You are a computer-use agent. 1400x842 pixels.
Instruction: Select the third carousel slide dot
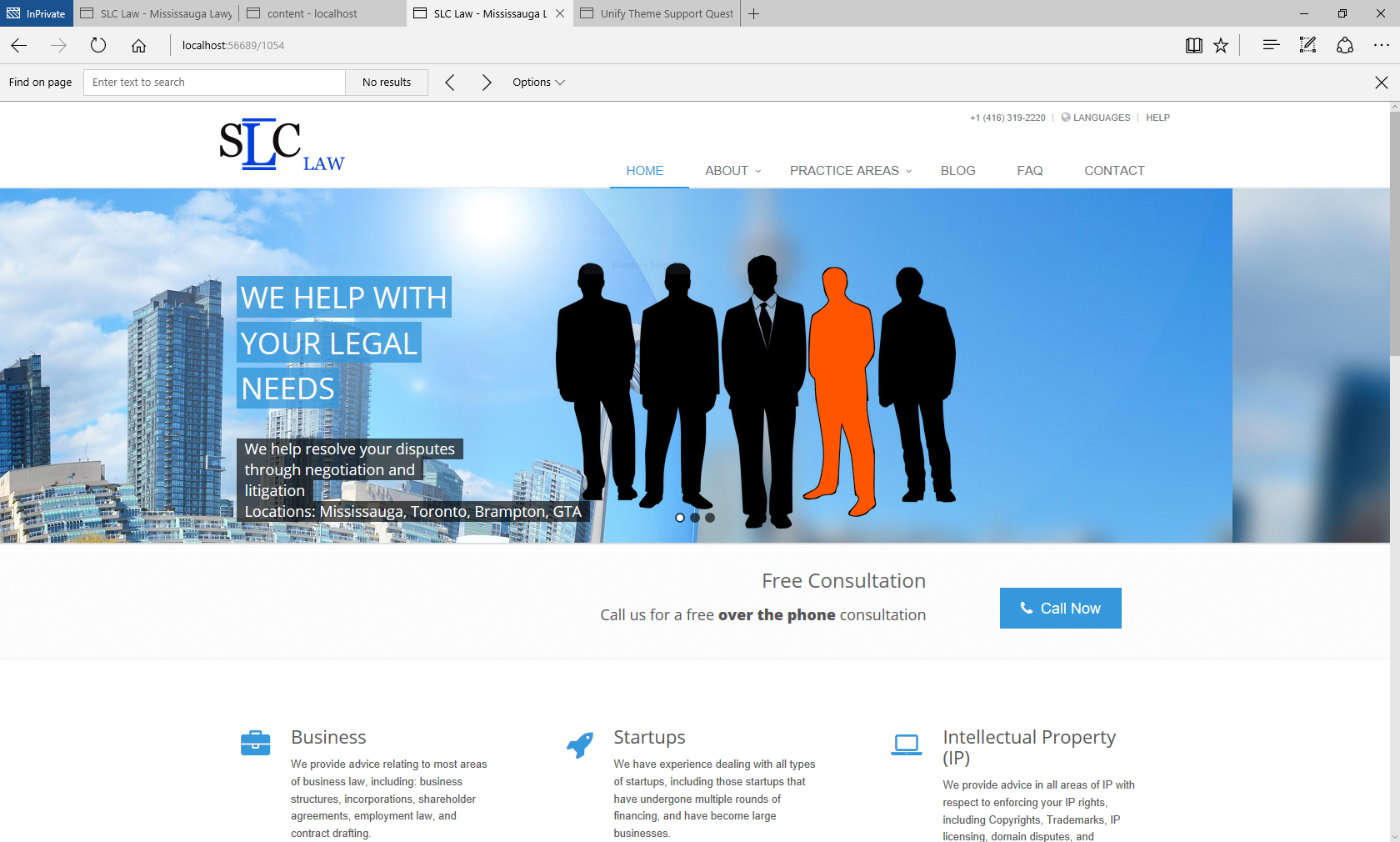click(x=710, y=518)
